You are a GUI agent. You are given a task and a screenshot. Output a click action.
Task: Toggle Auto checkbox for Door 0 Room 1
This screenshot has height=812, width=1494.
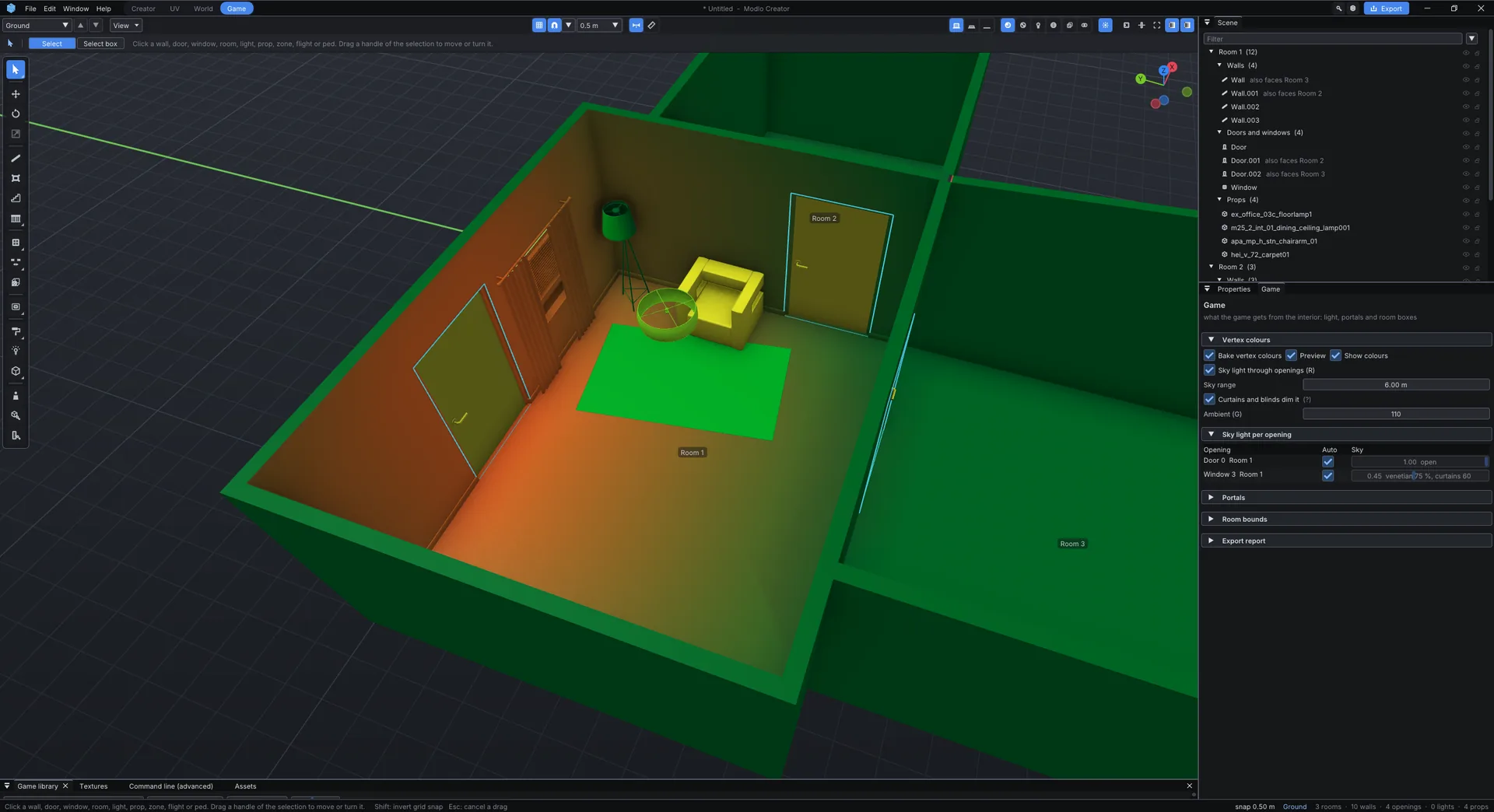click(1328, 461)
